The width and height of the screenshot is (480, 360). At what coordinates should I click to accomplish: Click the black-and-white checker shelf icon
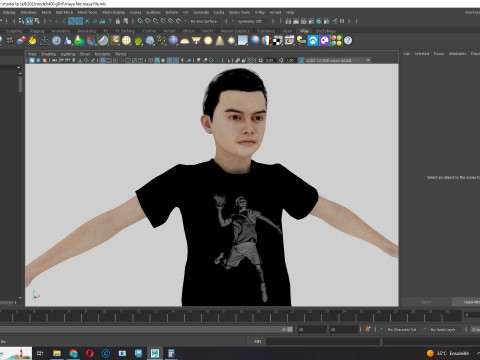277,41
